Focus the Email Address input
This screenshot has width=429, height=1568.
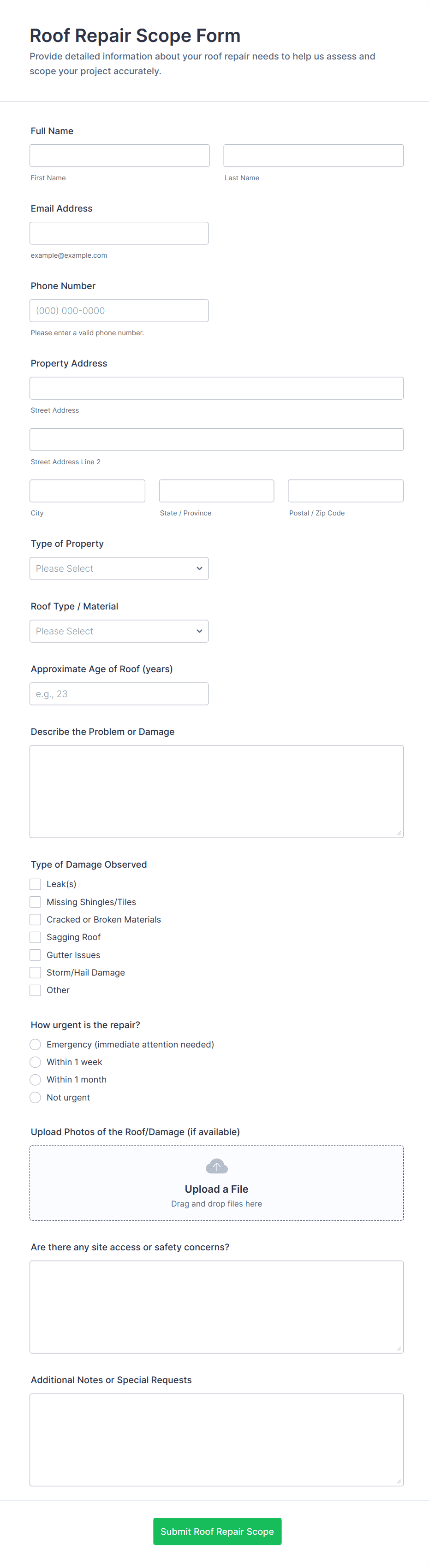[x=119, y=233]
